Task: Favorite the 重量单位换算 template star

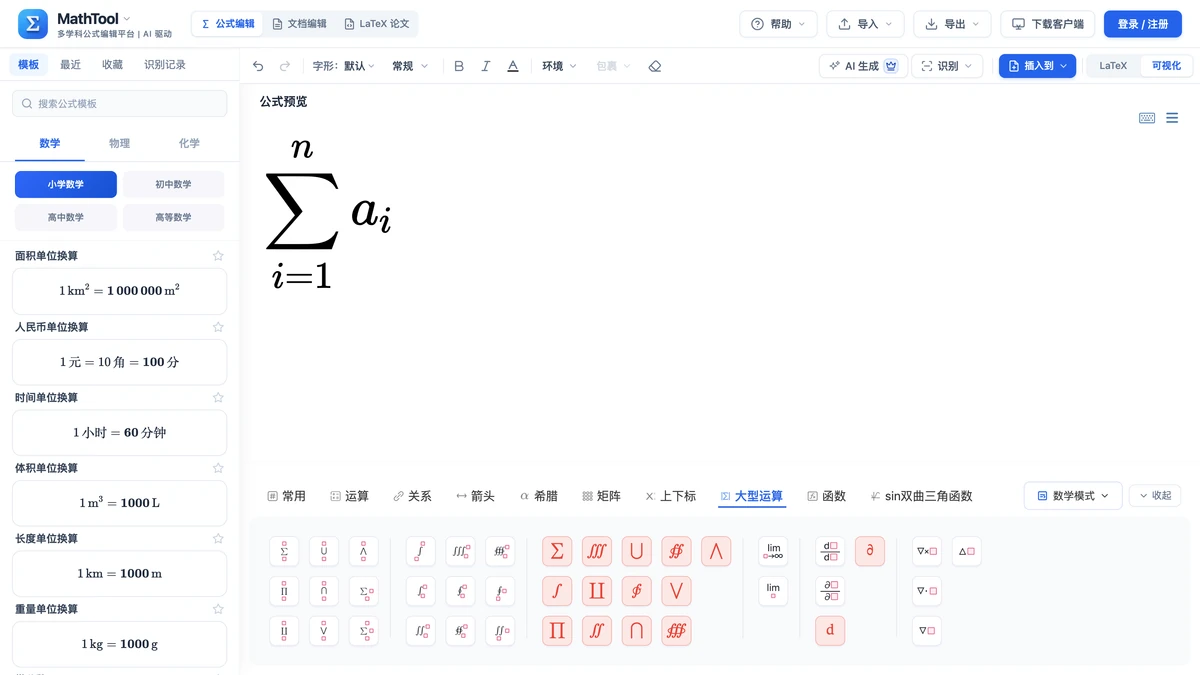Action: tap(218, 609)
